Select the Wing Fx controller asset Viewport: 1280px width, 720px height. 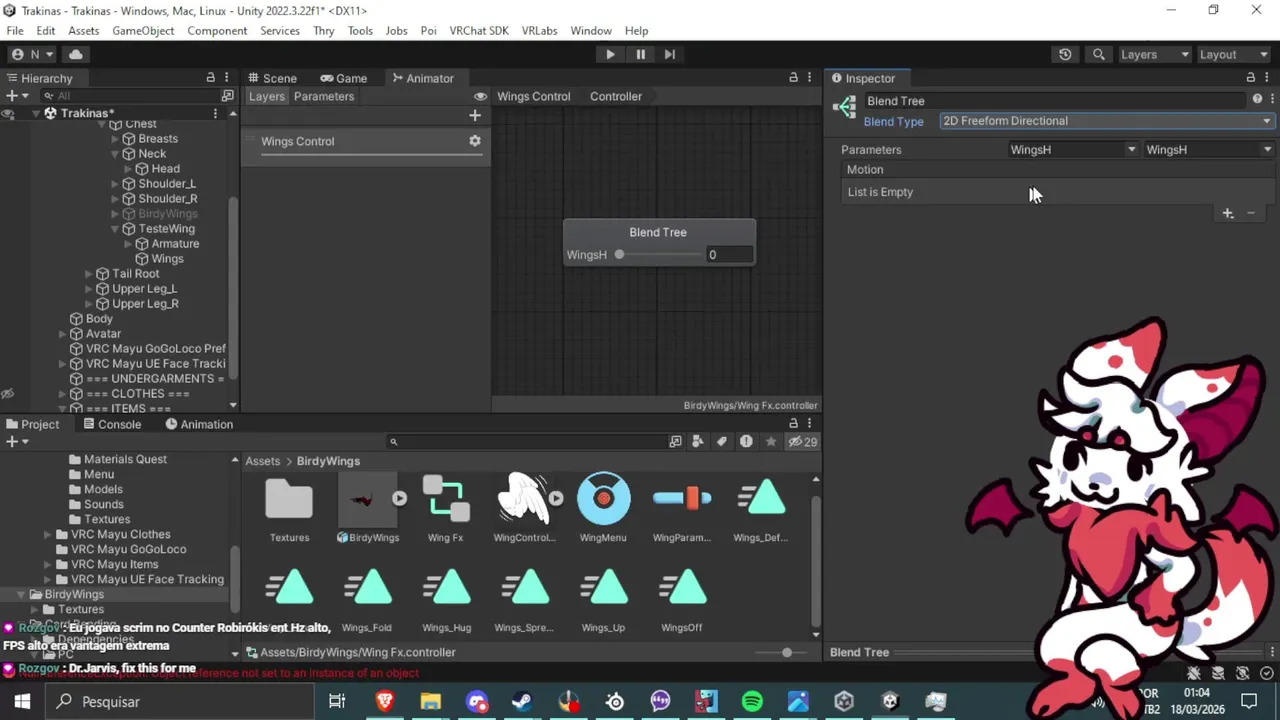pyautogui.click(x=445, y=500)
